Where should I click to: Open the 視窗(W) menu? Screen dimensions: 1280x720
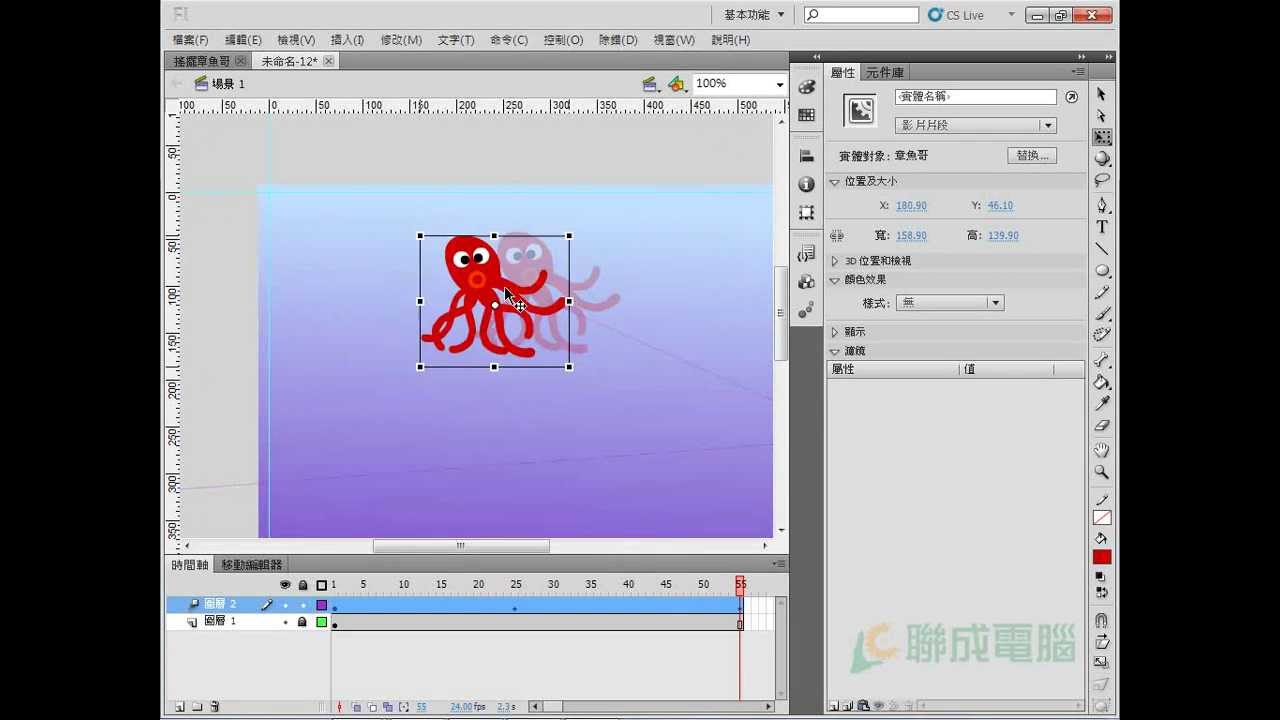[x=674, y=40]
